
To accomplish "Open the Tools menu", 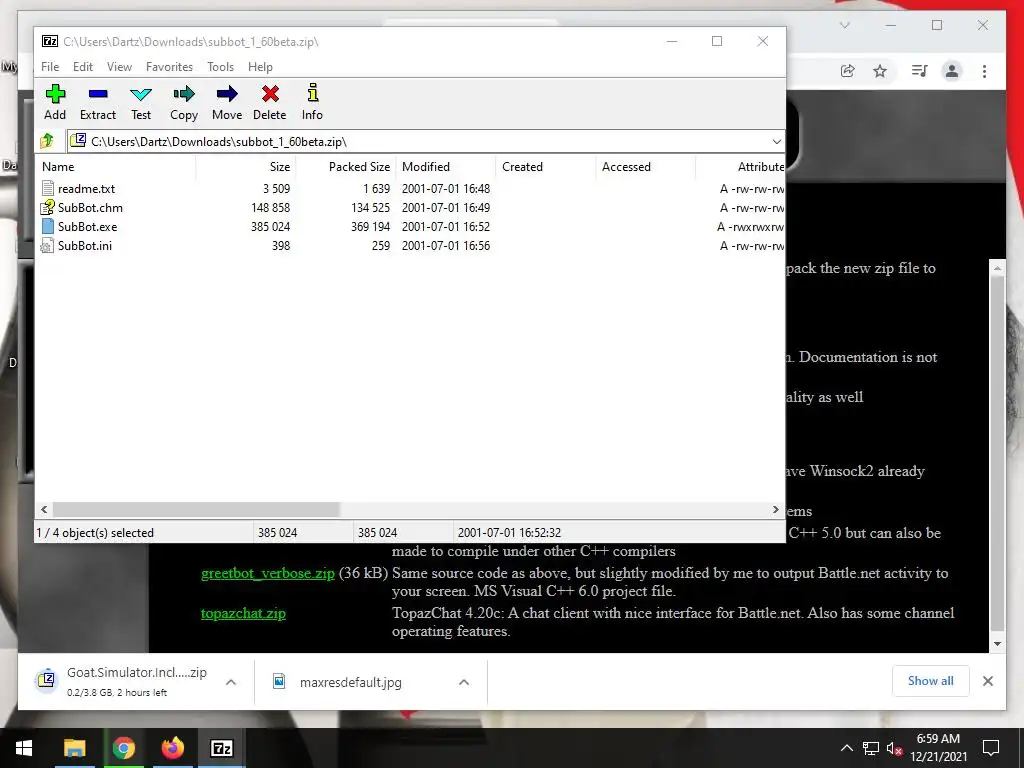I will (220, 67).
